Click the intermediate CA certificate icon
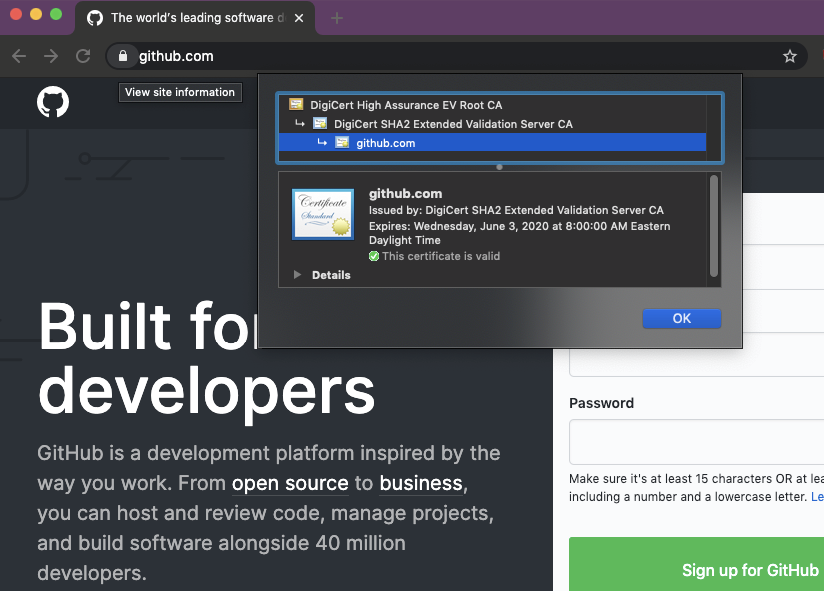The height and width of the screenshot is (591, 824). tap(320, 123)
